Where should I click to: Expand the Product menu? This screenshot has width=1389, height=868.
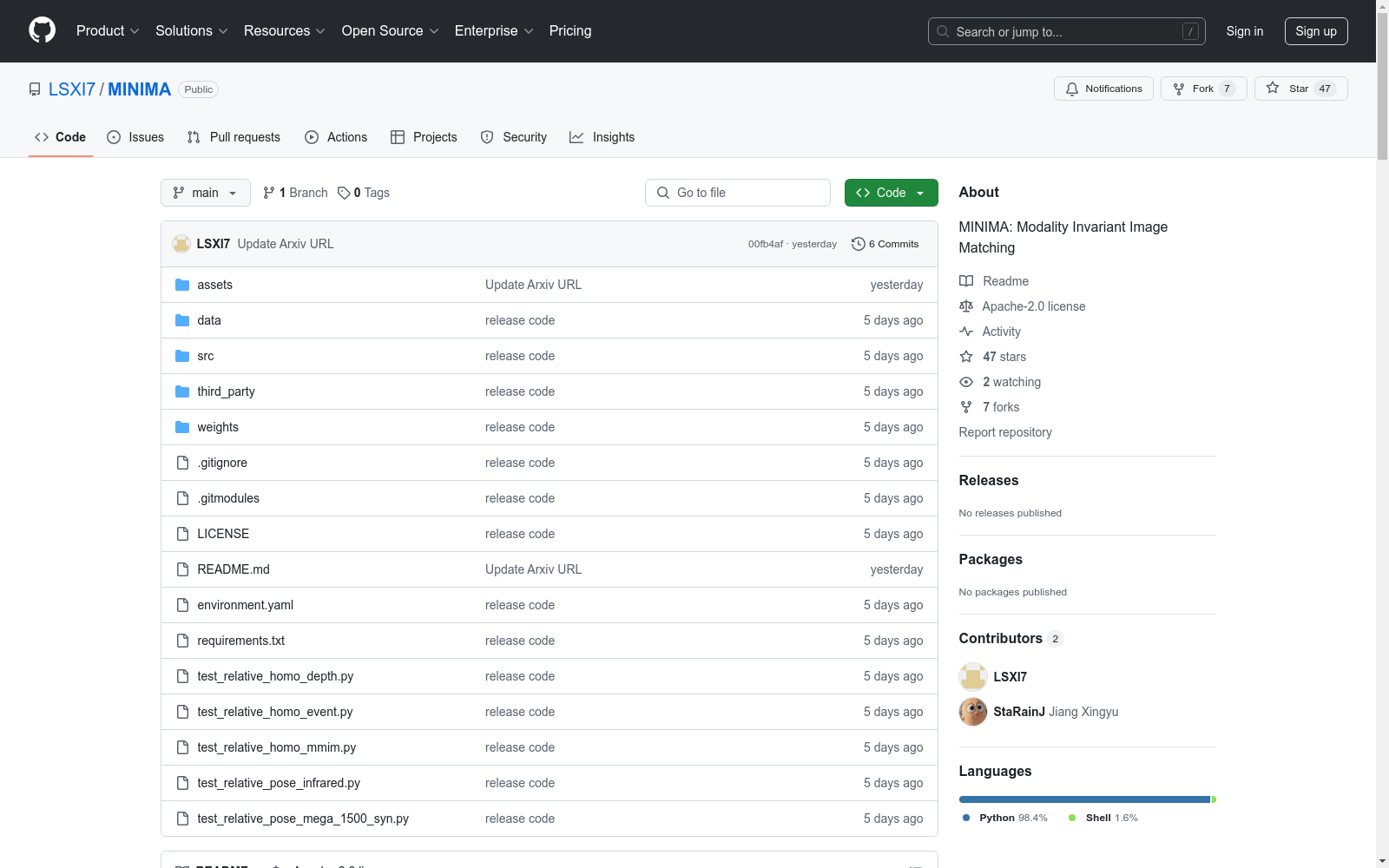coord(108,31)
